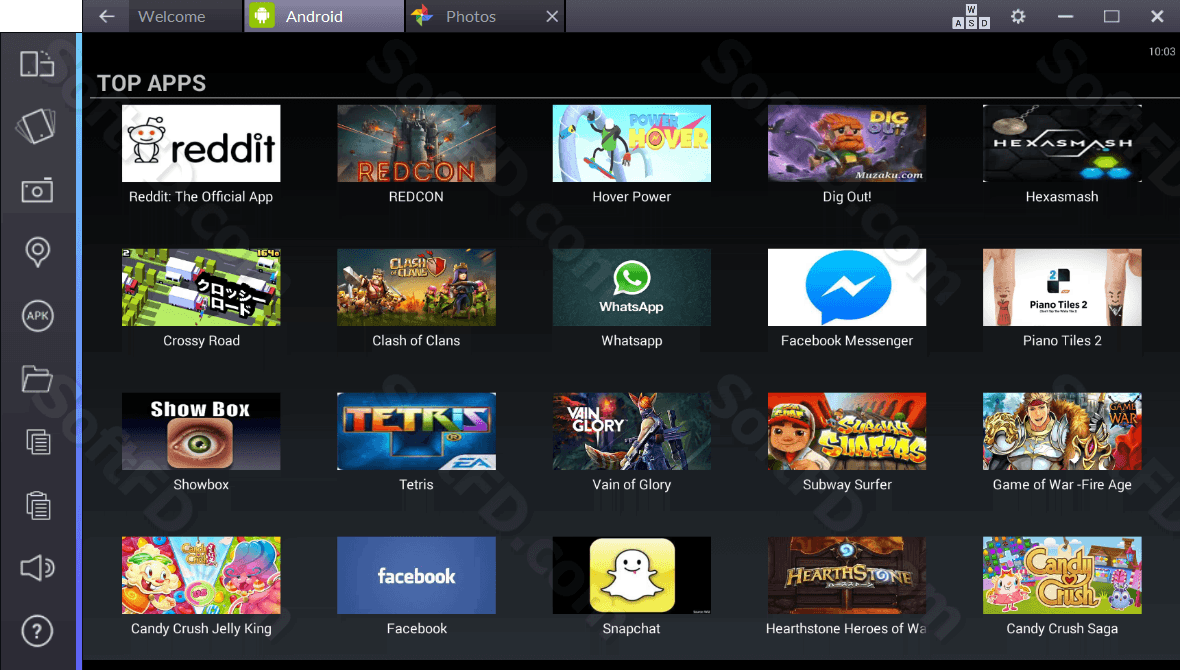Click the "REDCON" caption below its thumbnail
Screen dimensions: 1180x670
click(416, 196)
